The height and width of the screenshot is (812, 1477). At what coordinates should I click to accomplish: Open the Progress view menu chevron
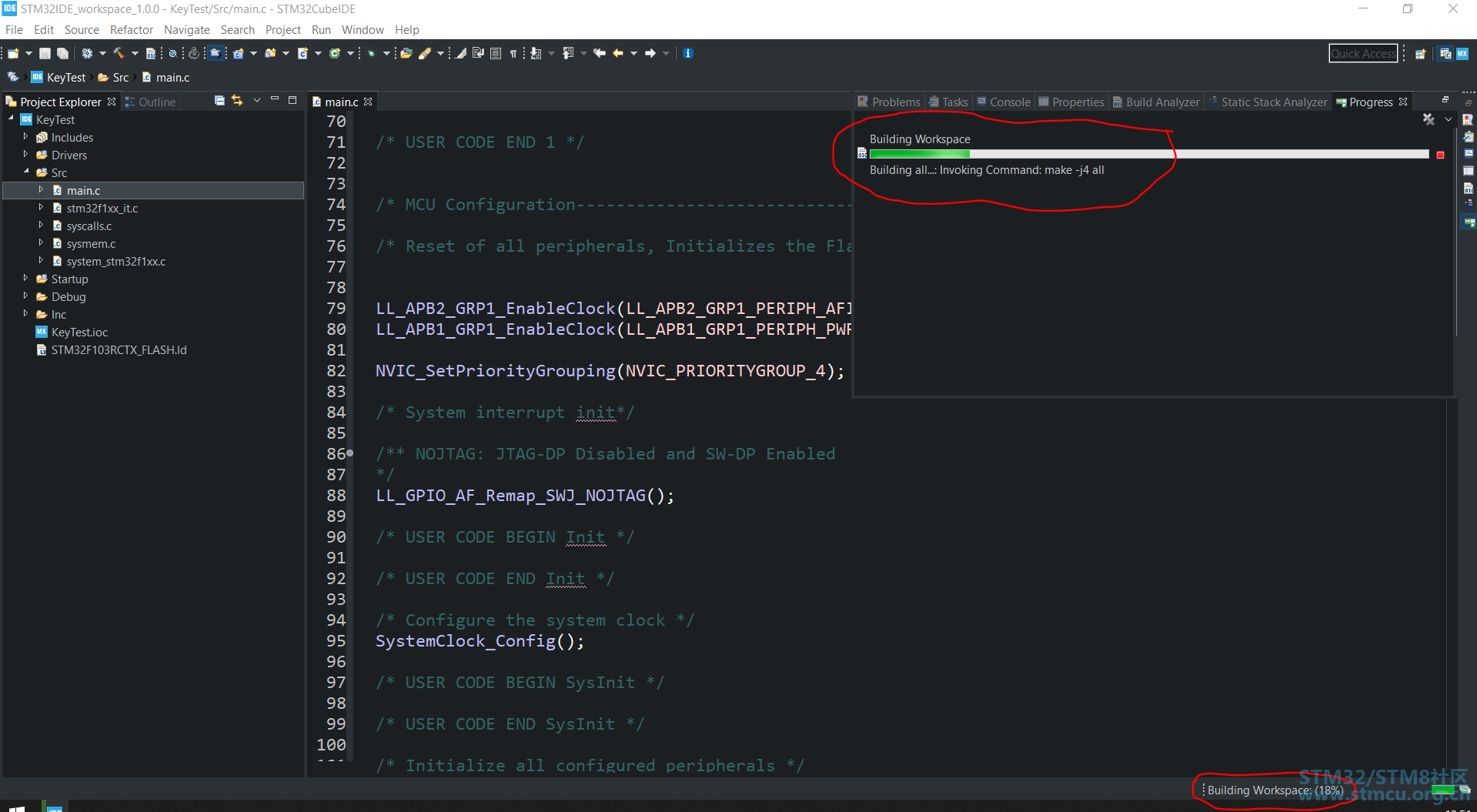1449,119
